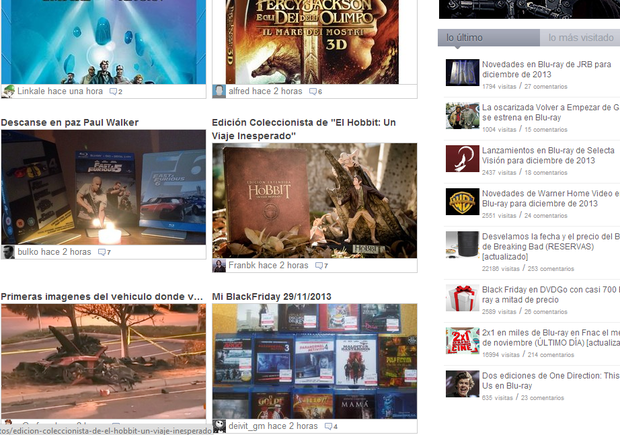Open blue animated movie cover image

(104, 42)
